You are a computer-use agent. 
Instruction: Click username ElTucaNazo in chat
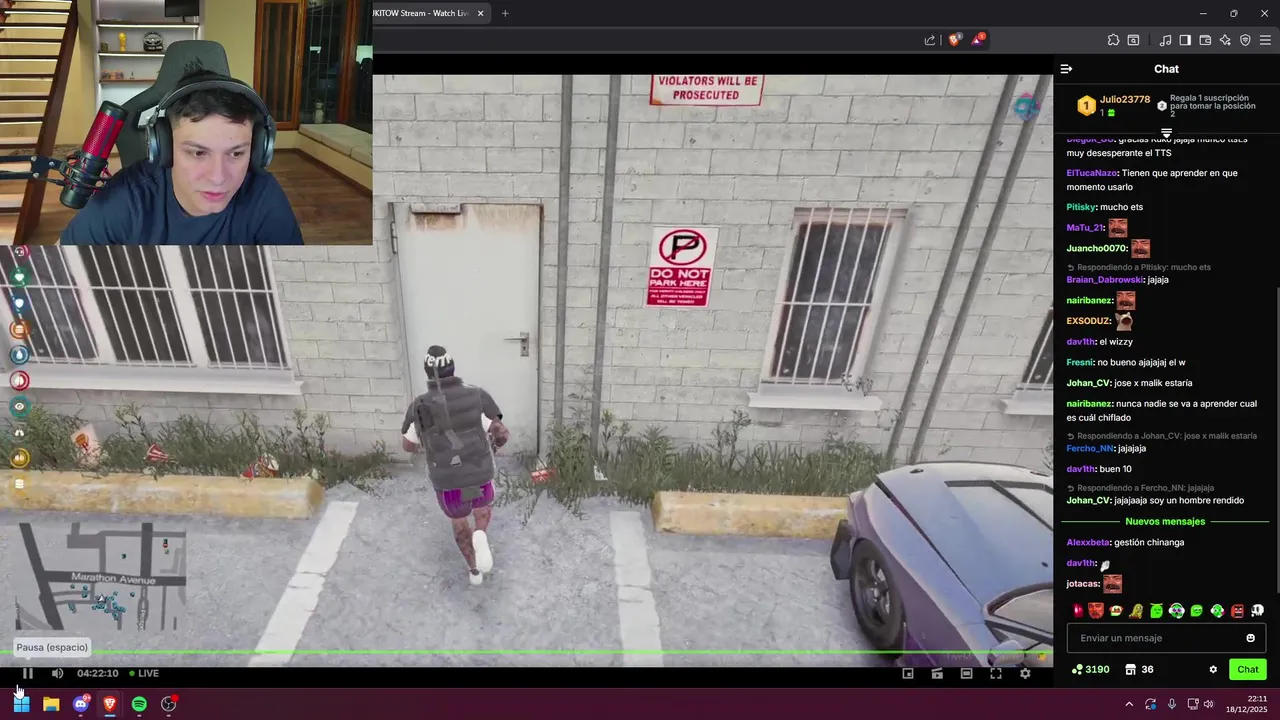click(x=1092, y=173)
